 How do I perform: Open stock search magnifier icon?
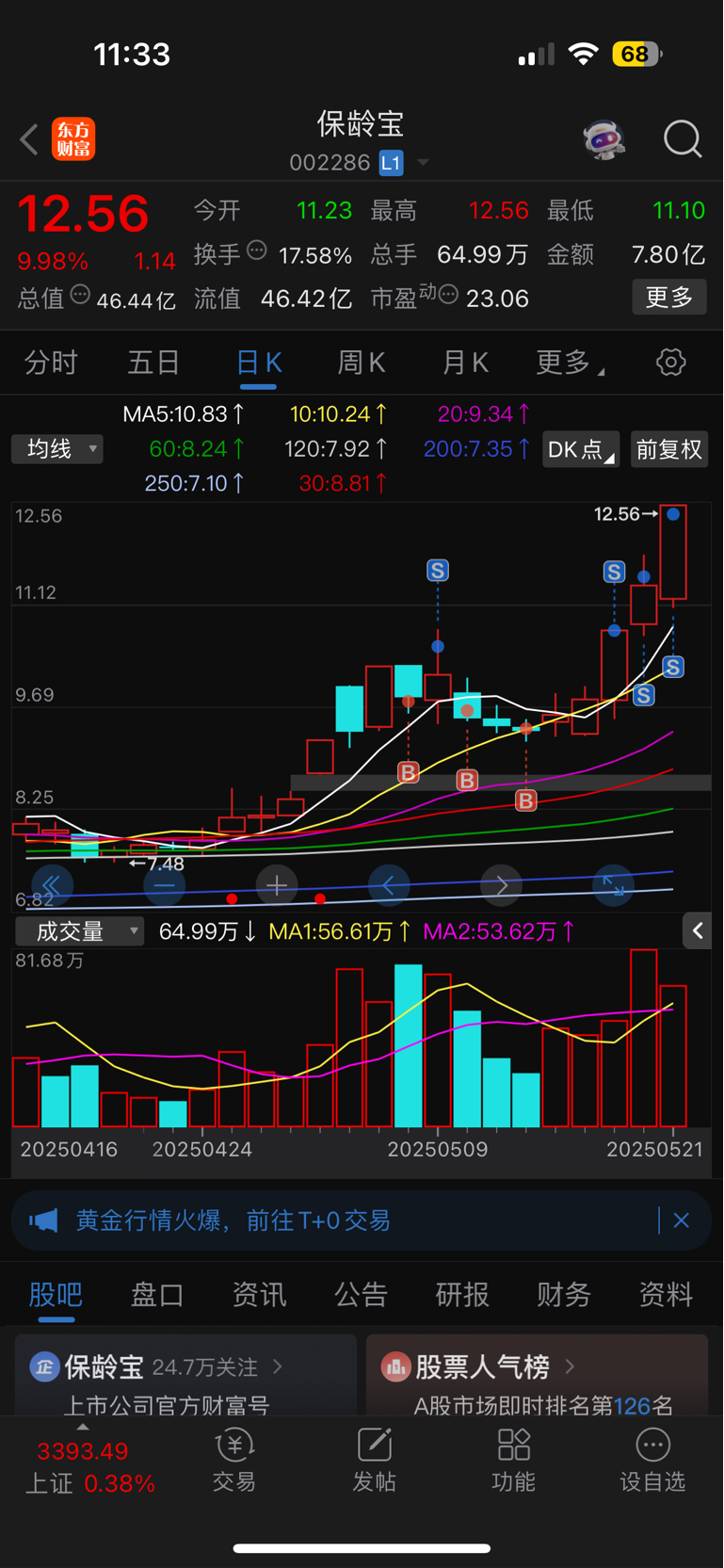point(683,139)
